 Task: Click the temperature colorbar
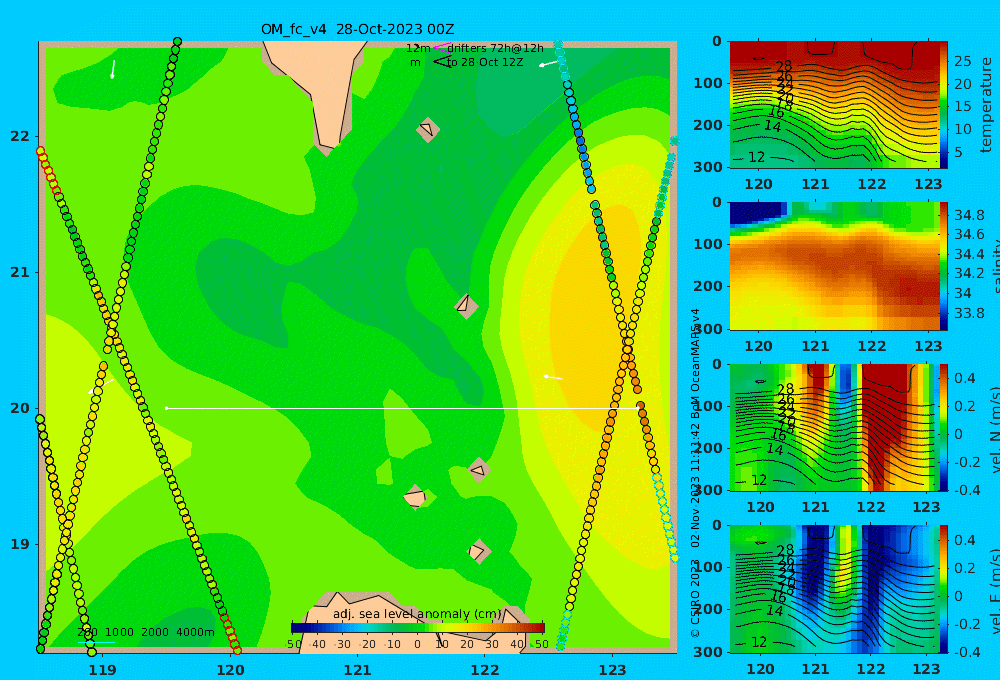[943, 104]
